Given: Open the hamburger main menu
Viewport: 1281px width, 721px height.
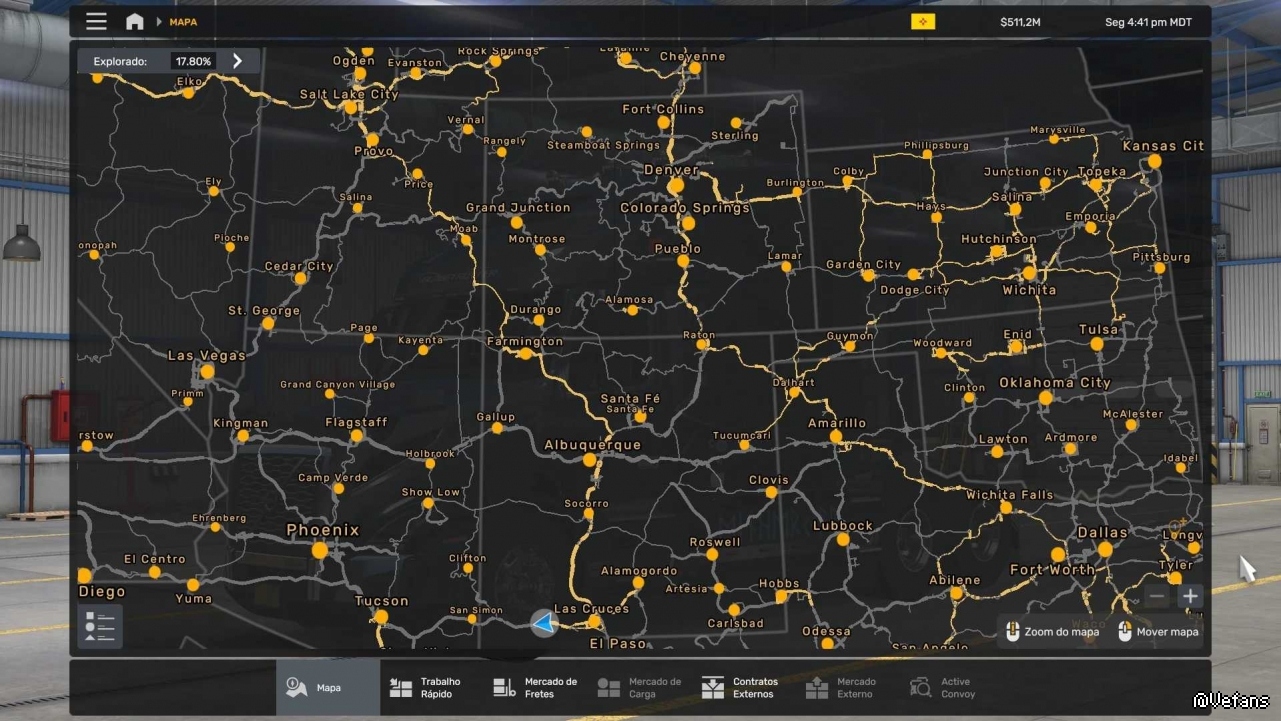Looking at the screenshot, I should (x=96, y=21).
